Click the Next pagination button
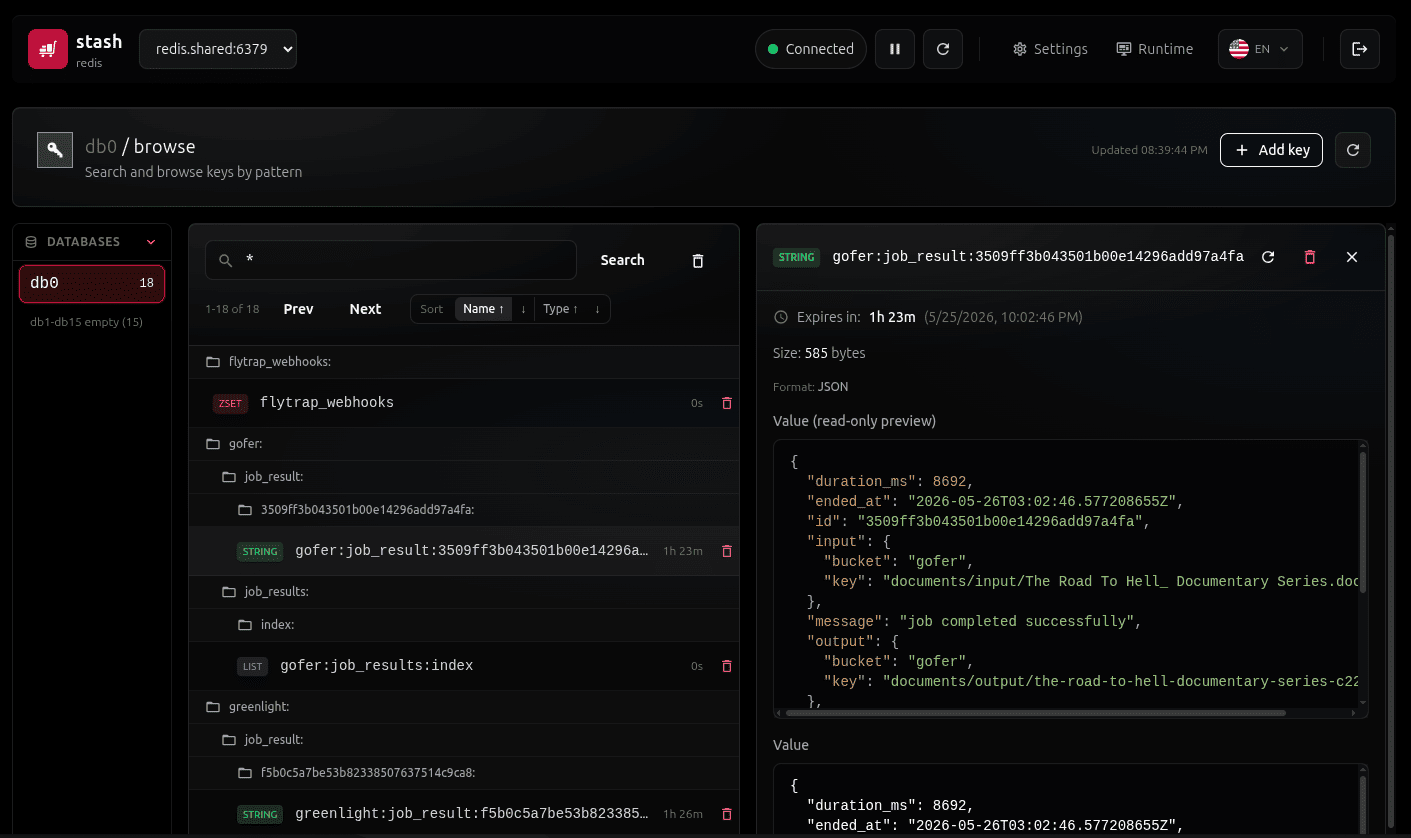This screenshot has height=838, width=1411. [x=365, y=309]
